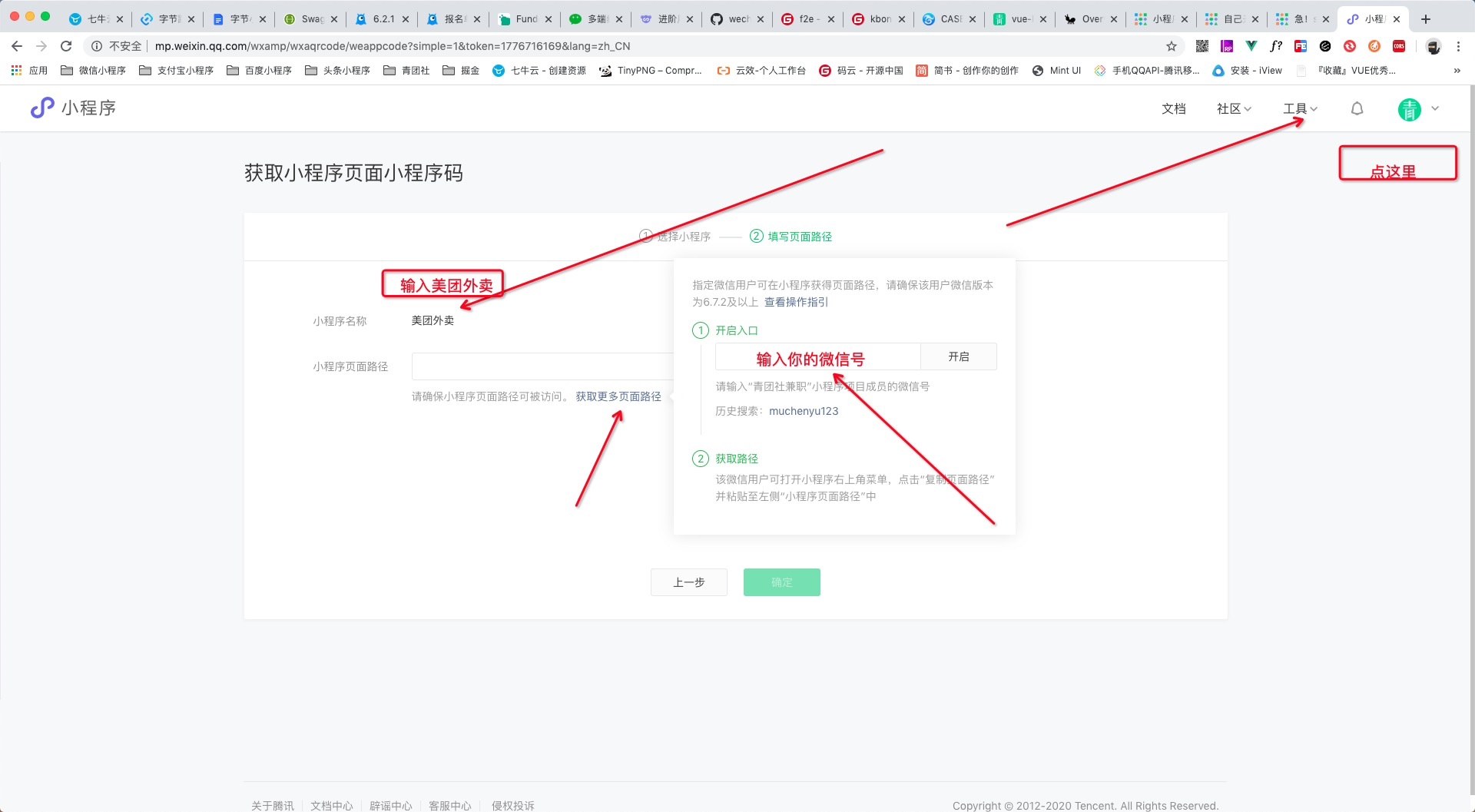This screenshot has height=812, width=1475.
Task: Switch to the GitHub wech tab
Action: point(730,19)
